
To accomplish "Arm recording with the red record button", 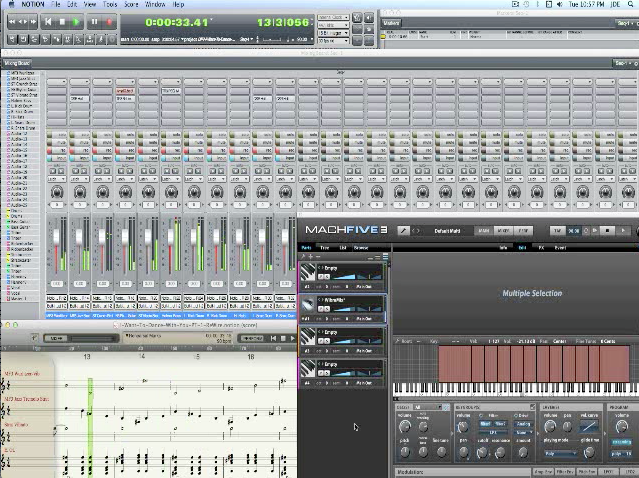I will [x=109, y=22].
